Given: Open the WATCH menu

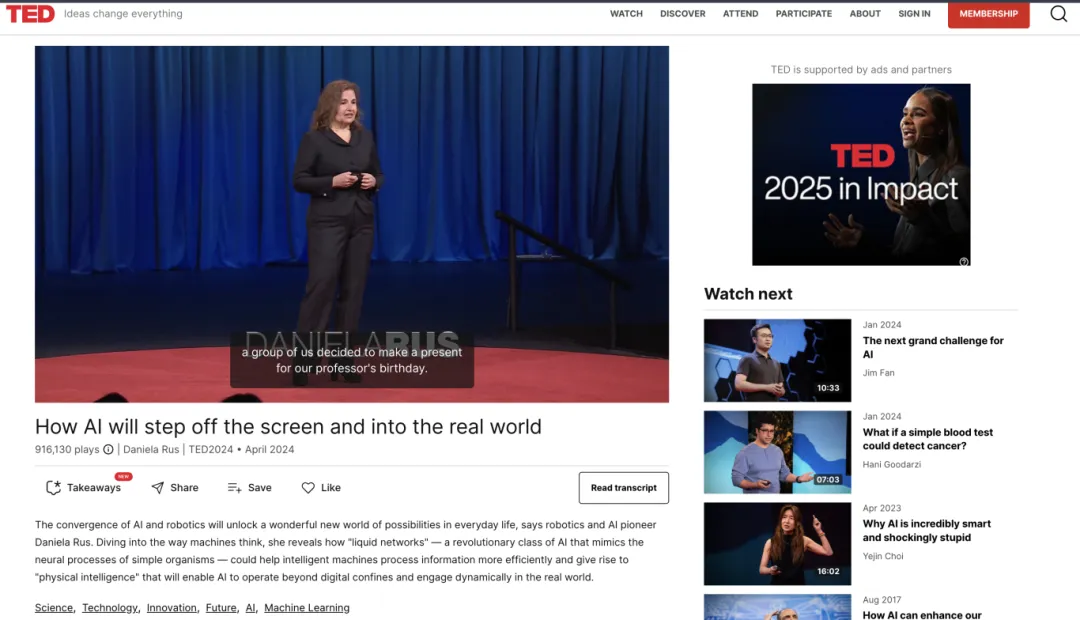Looking at the screenshot, I should coord(626,14).
